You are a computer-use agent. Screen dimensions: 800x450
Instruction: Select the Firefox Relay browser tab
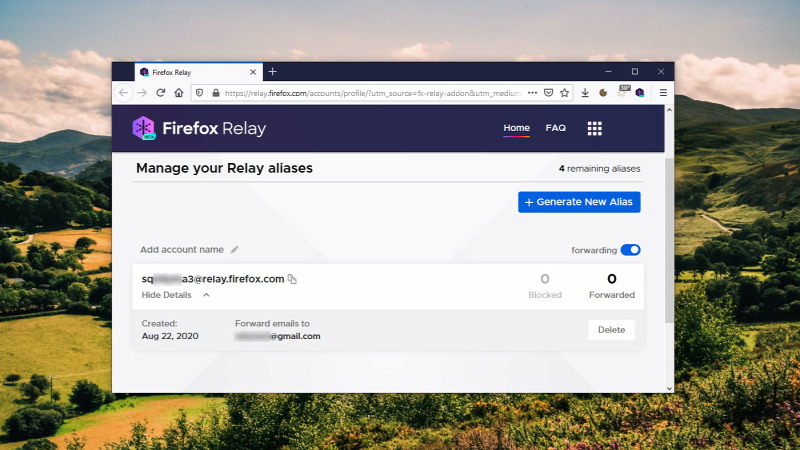[x=199, y=72]
